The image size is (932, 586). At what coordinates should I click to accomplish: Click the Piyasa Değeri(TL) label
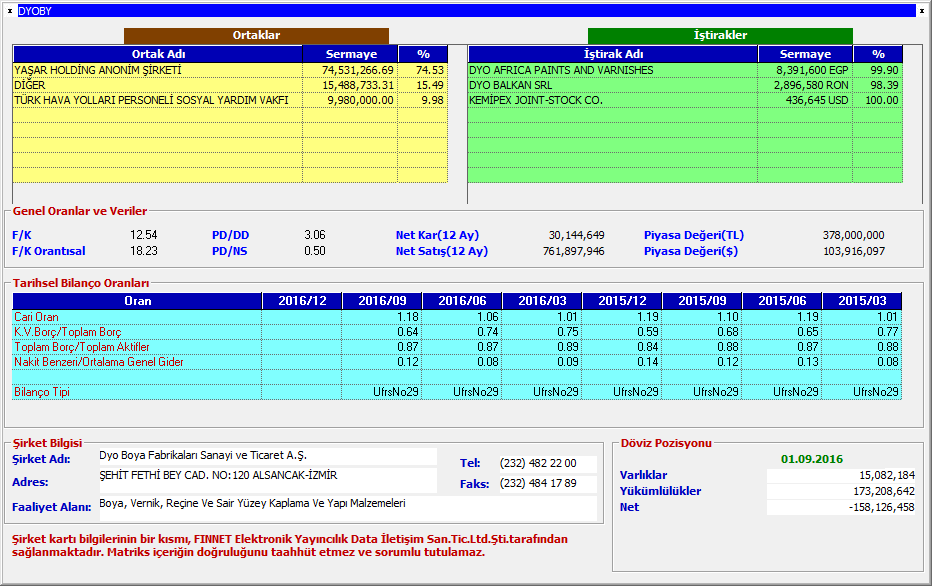694,235
